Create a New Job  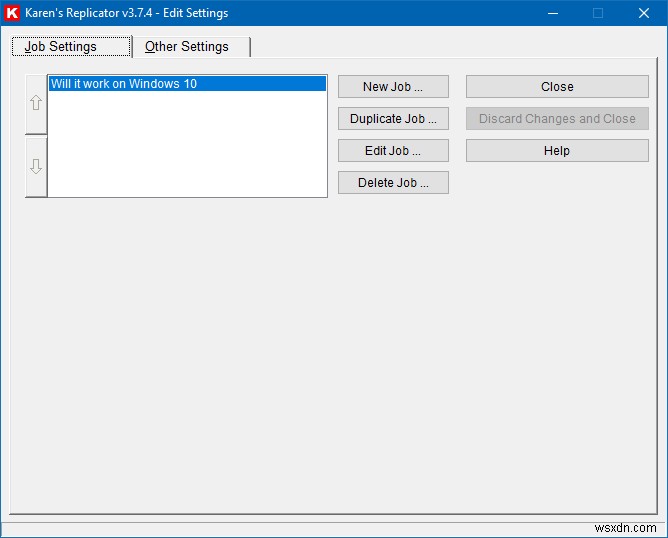(x=393, y=86)
